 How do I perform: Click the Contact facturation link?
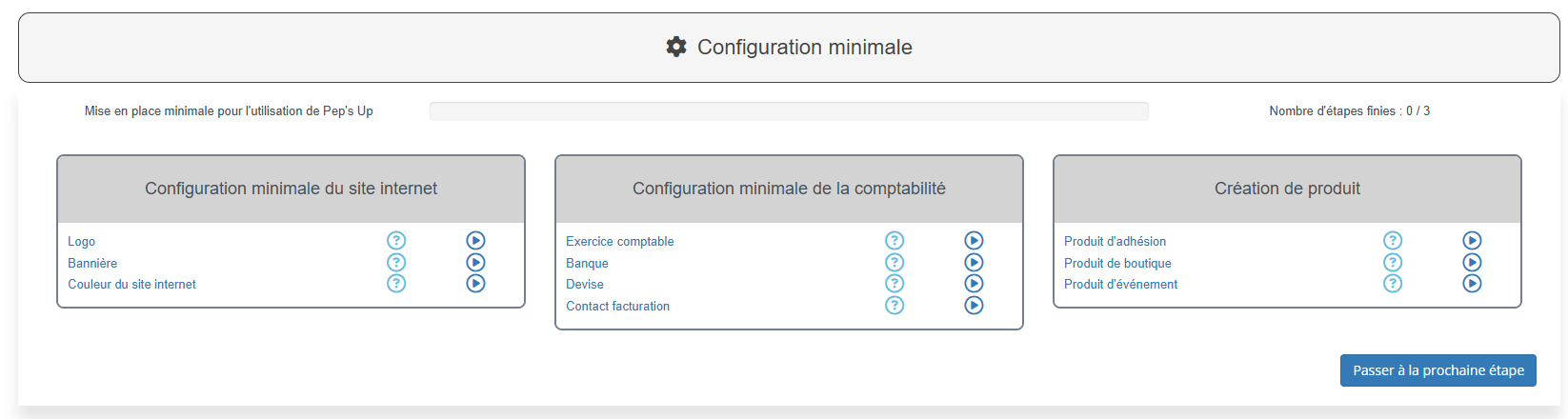[x=617, y=307]
